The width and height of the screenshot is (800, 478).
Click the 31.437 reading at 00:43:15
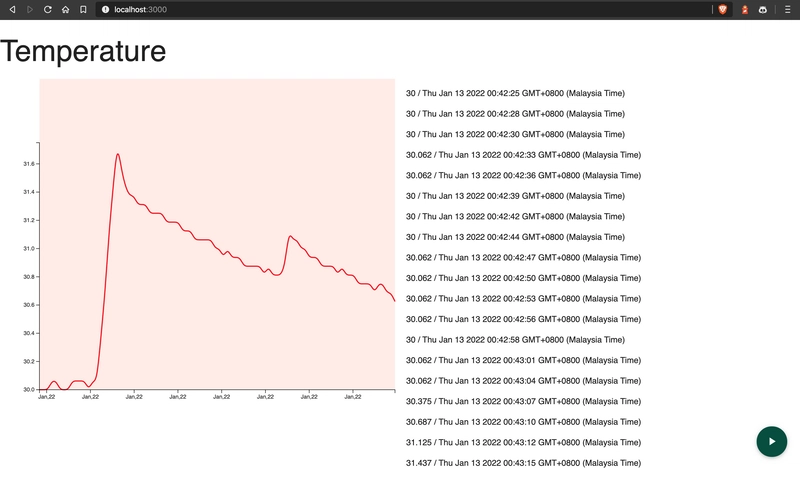523,463
